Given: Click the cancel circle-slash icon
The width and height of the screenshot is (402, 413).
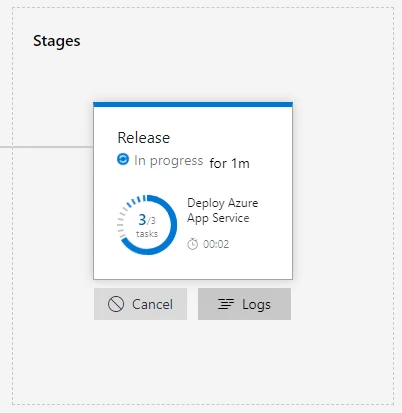Looking at the screenshot, I should 116,304.
